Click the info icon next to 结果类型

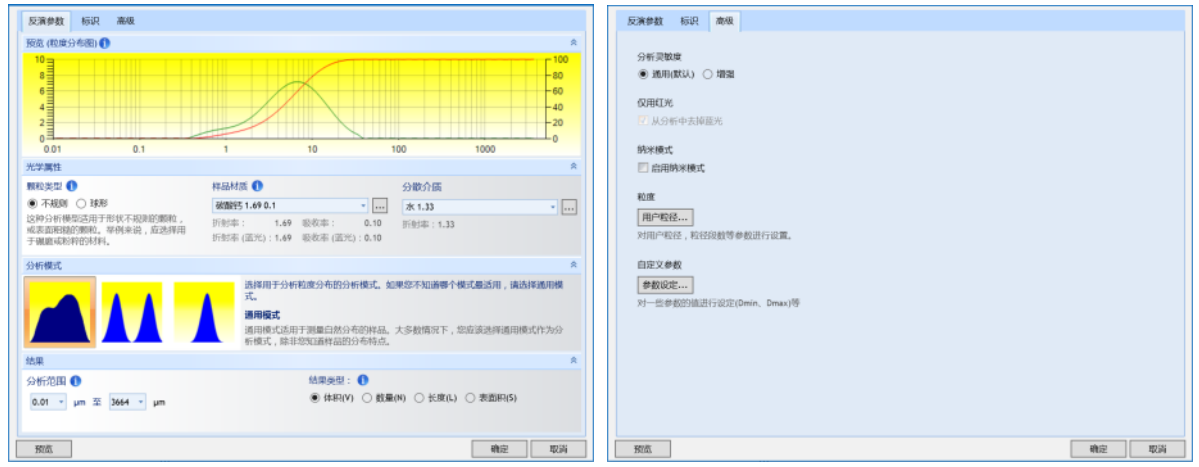coord(363,380)
